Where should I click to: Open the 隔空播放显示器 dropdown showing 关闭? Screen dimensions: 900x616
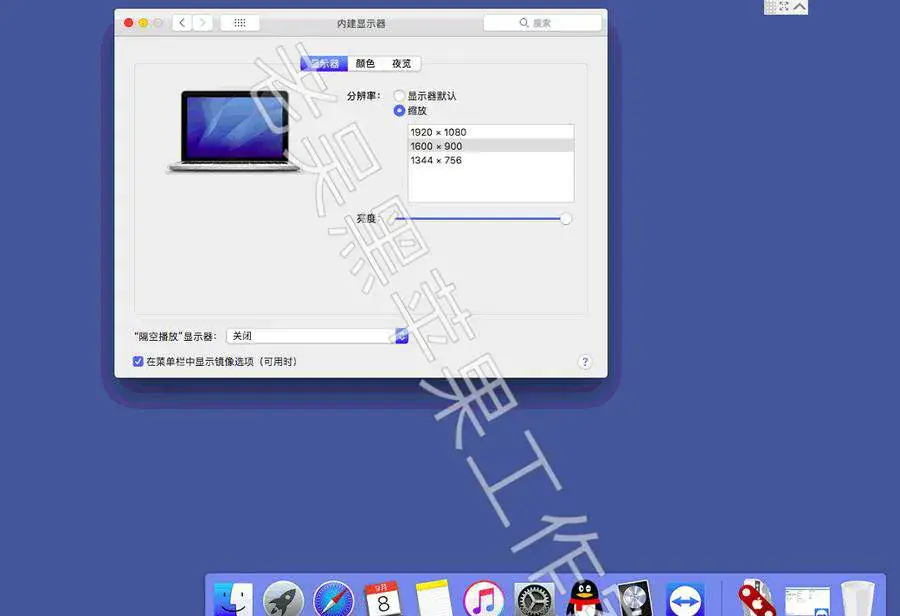317,336
